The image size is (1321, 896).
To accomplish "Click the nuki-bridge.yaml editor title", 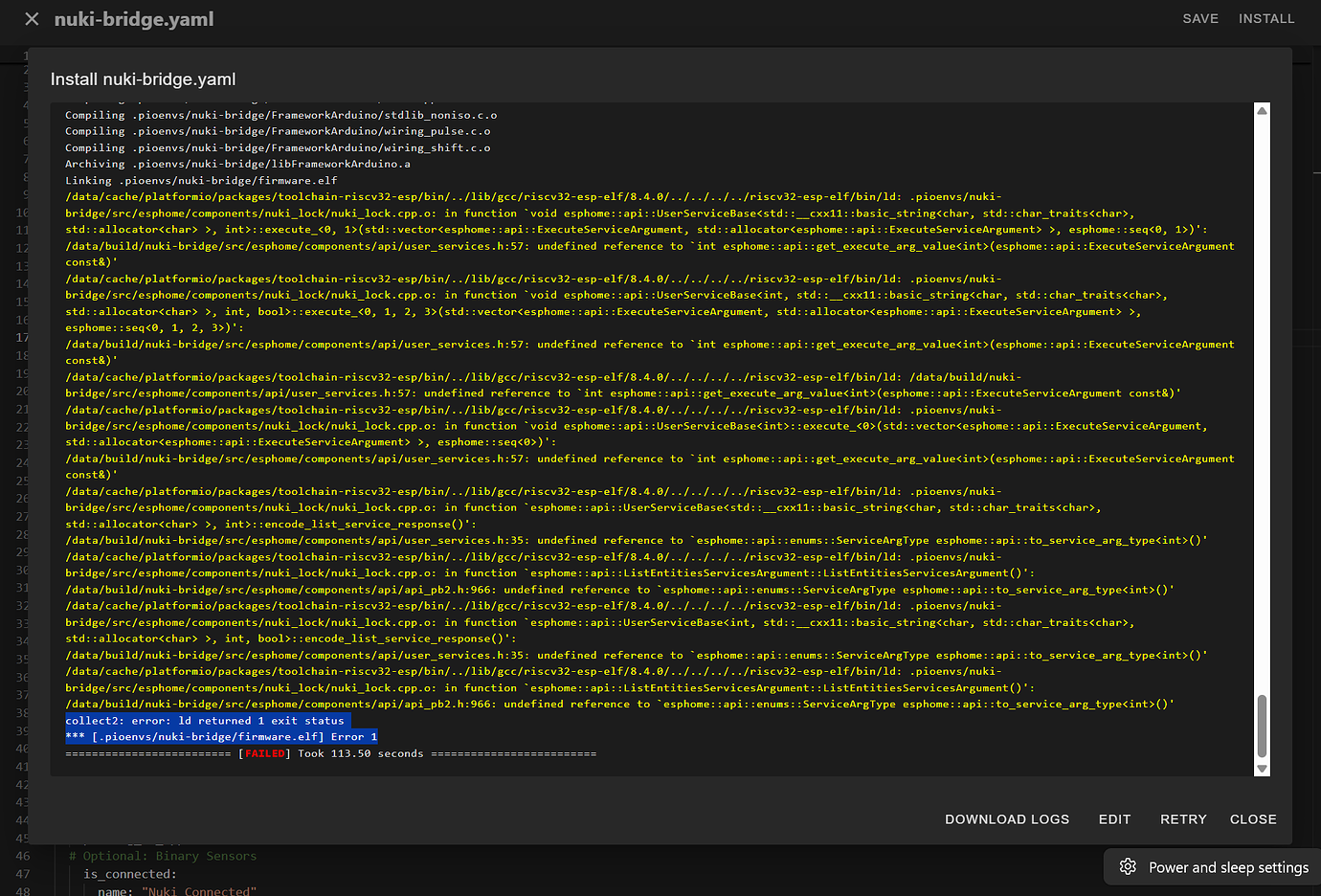I will 134,19.
